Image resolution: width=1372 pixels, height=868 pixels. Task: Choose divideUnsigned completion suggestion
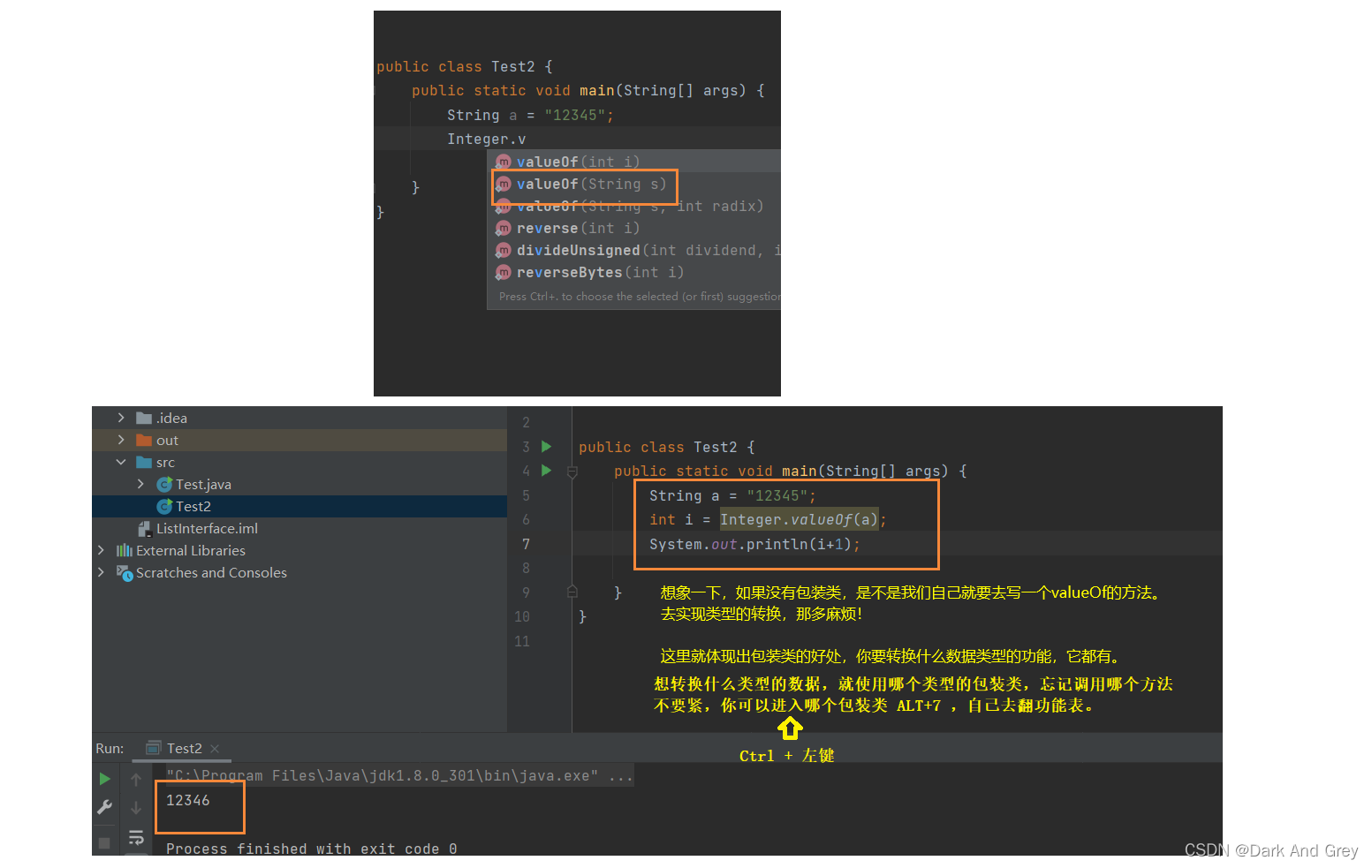(634, 250)
